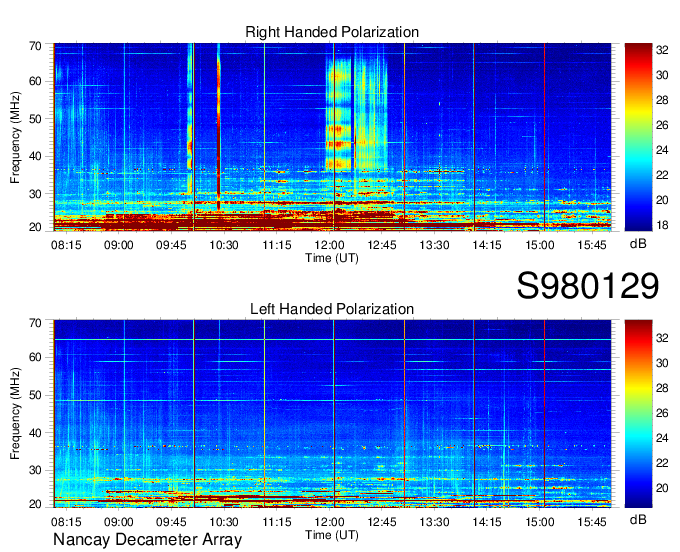Click the 20 MHz tick on the bottom plot
This screenshot has height=552, width=680.
[x=35, y=504]
